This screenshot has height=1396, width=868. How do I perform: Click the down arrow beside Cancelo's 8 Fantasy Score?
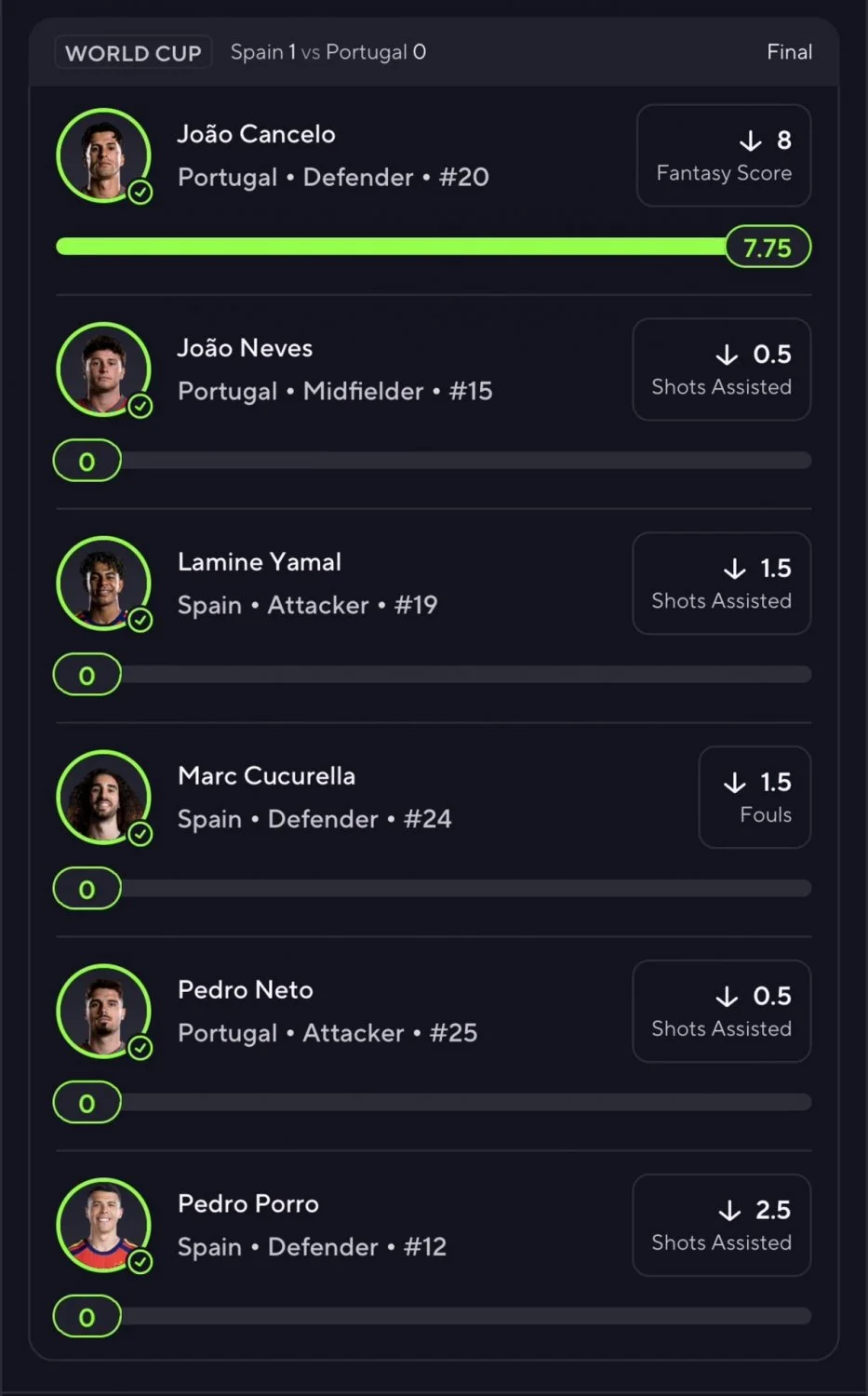(751, 141)
